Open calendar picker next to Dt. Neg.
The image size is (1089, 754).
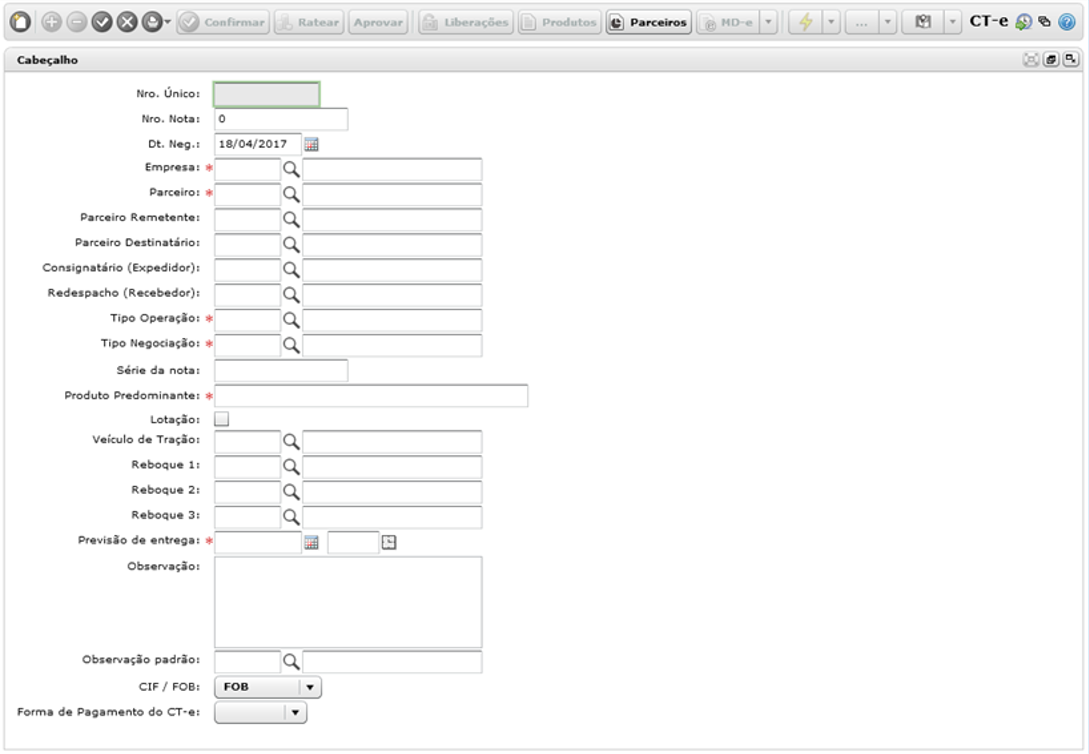[x=311, y=144]
